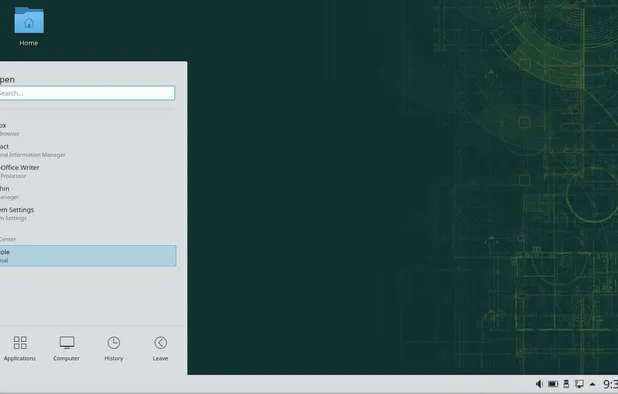Click the launcher Search field

87,93
